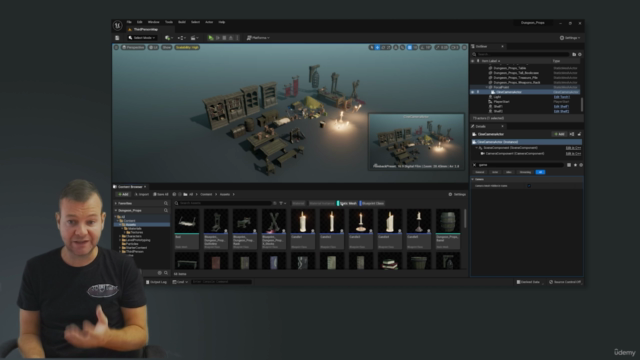
Task: Search inside the Favorites section
Action: [x=166, y=203]
